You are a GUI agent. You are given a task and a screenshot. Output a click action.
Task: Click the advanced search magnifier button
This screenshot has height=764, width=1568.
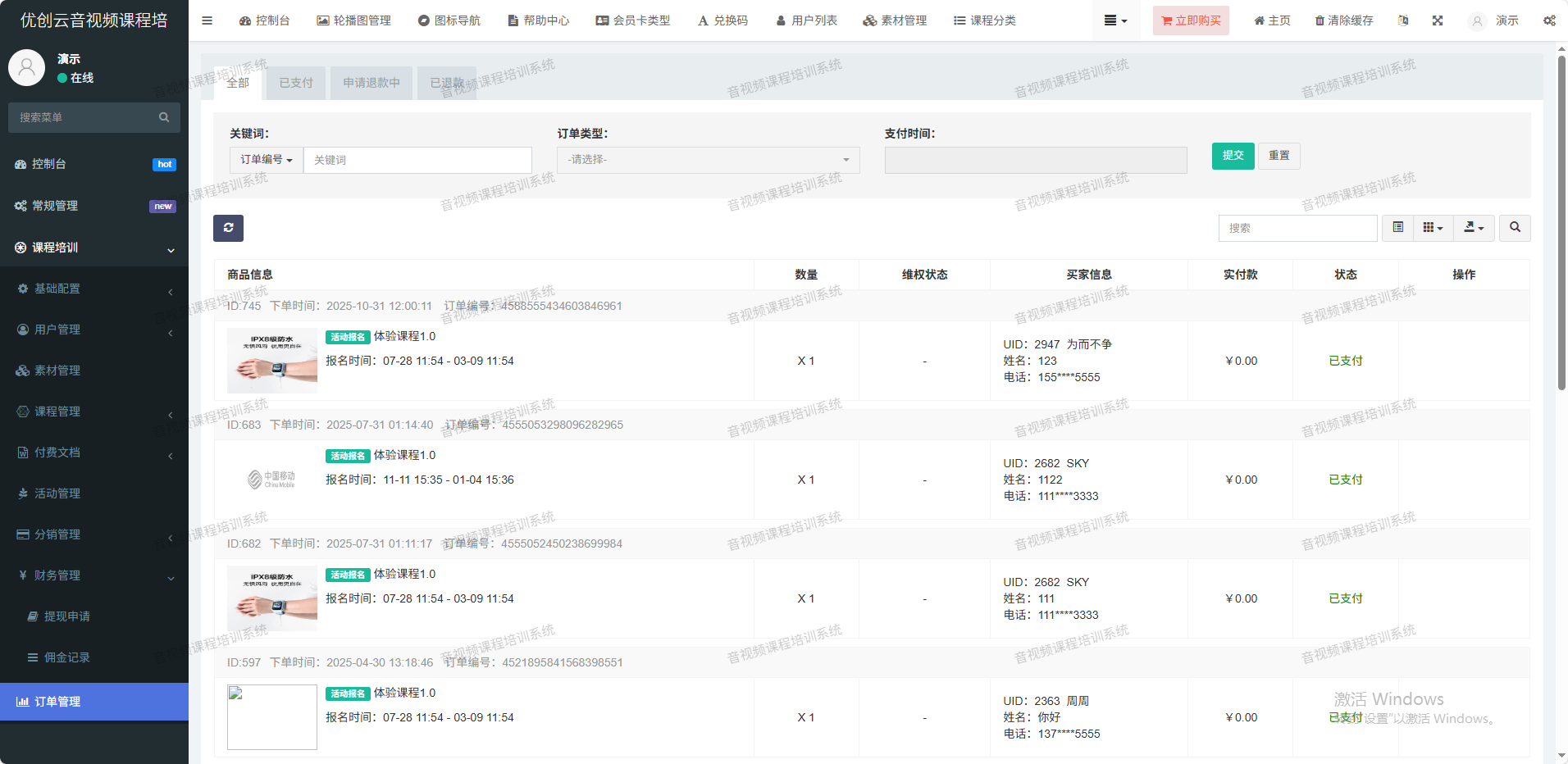[x=1515, y=228]
